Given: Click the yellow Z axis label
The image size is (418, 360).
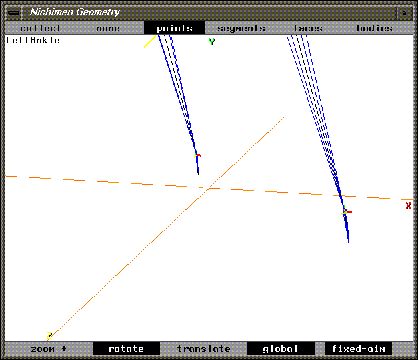Looking at the screenshot, I should pyautogui.click(x=49, y=335).
